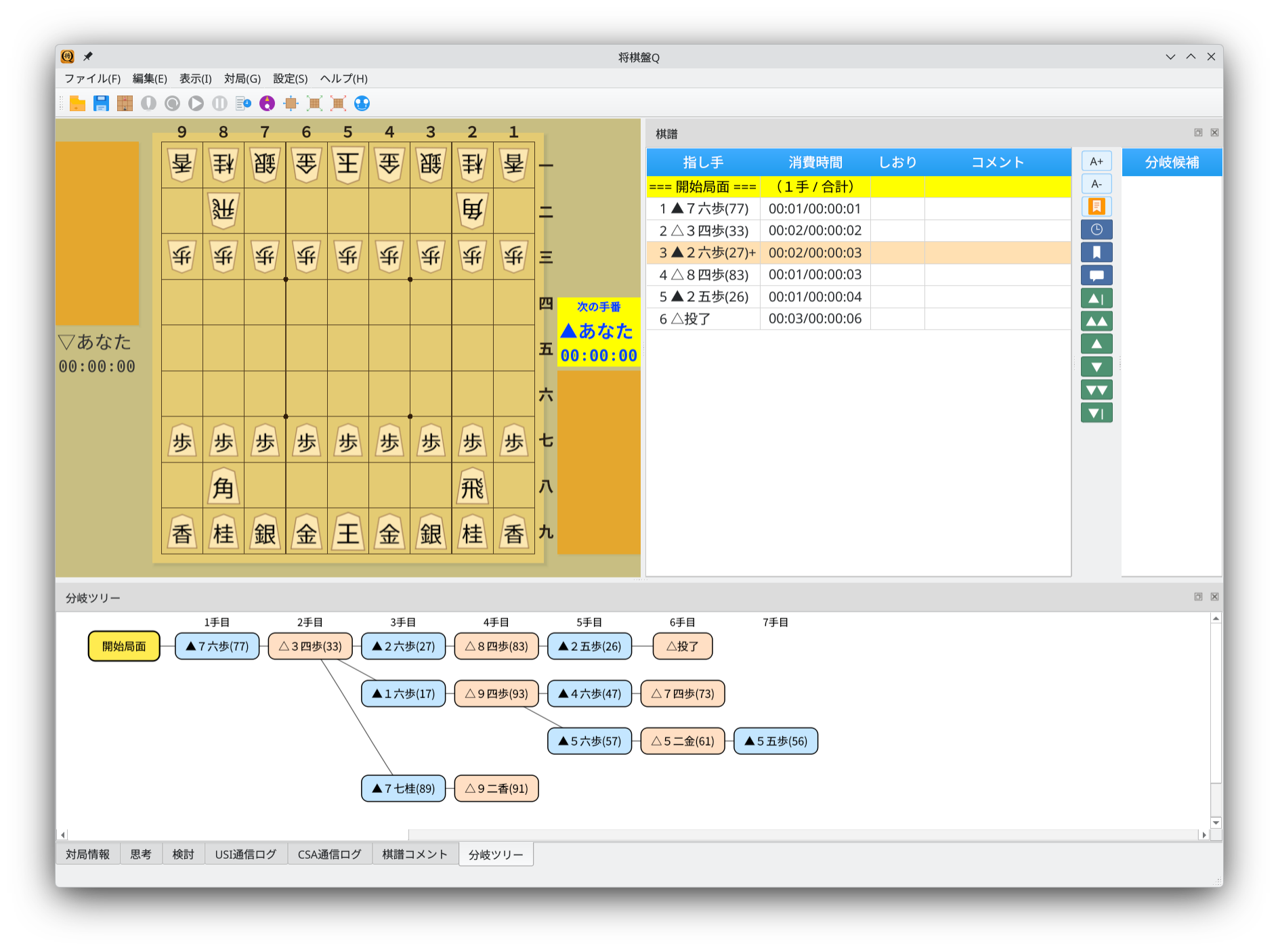The height and width of the screenshot is (952, 1278).
Task: Select the ▲7七桂(89) node in the branch tree
Action: pyautogui.click(x=403, y=788)
